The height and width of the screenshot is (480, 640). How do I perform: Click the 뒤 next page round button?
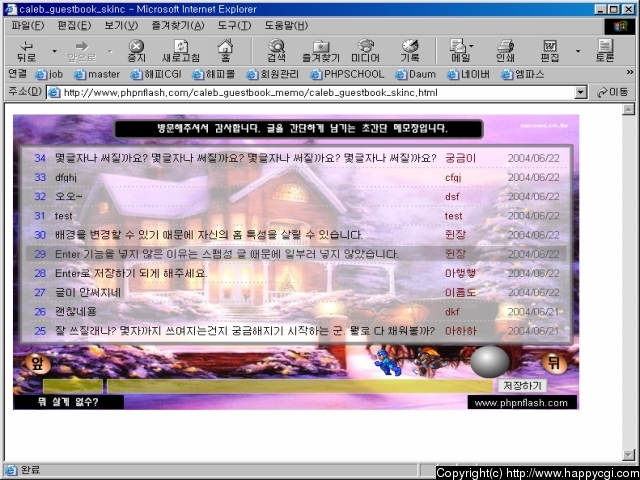[x=554, y=363]
